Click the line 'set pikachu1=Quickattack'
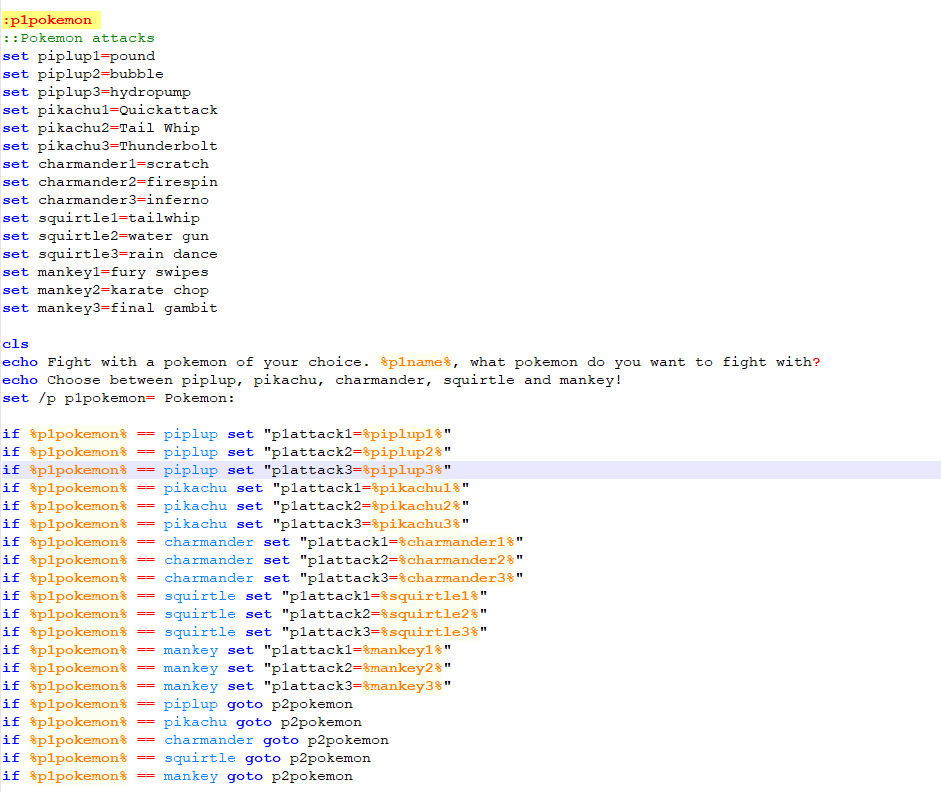 [x=110, y=110]
